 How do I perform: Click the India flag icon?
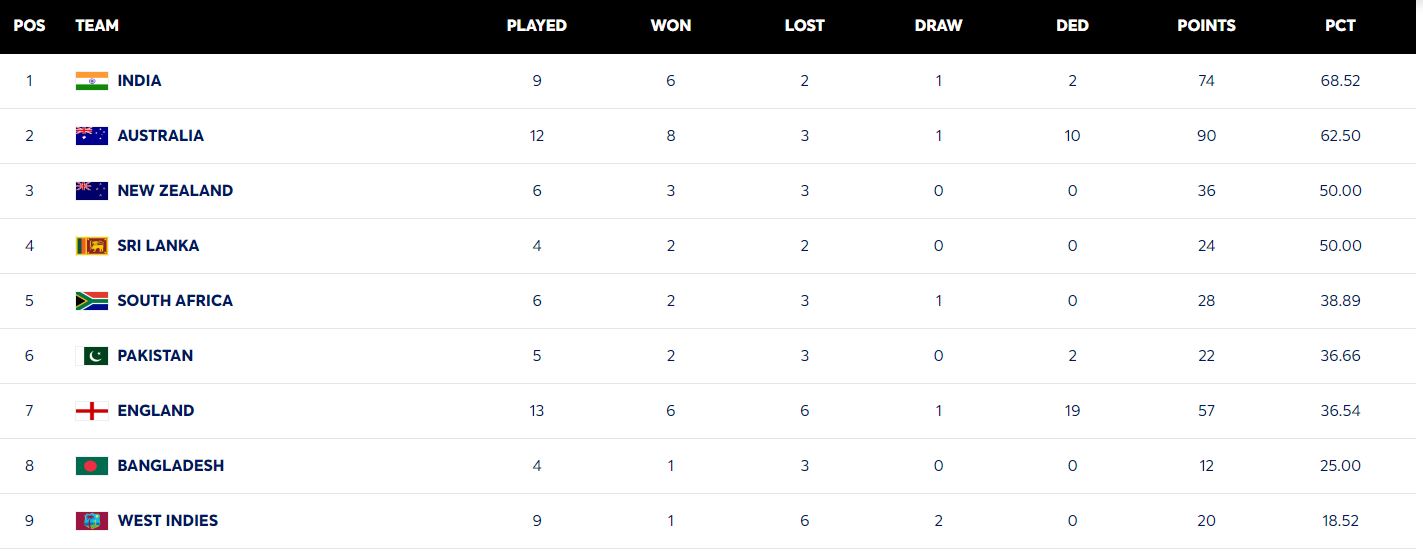92,81
